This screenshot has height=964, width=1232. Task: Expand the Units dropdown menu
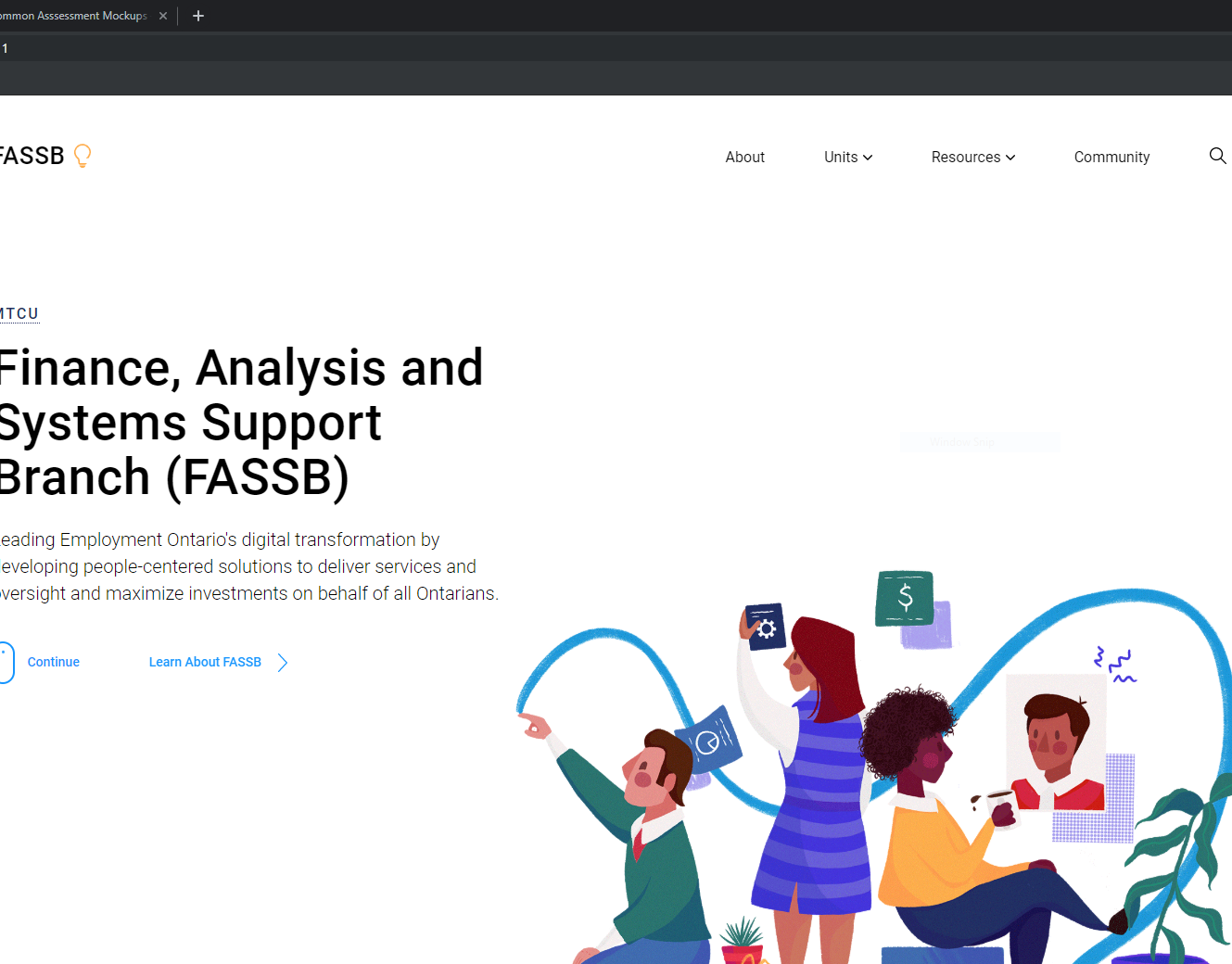pyautogui.click(x=848, y=158)
